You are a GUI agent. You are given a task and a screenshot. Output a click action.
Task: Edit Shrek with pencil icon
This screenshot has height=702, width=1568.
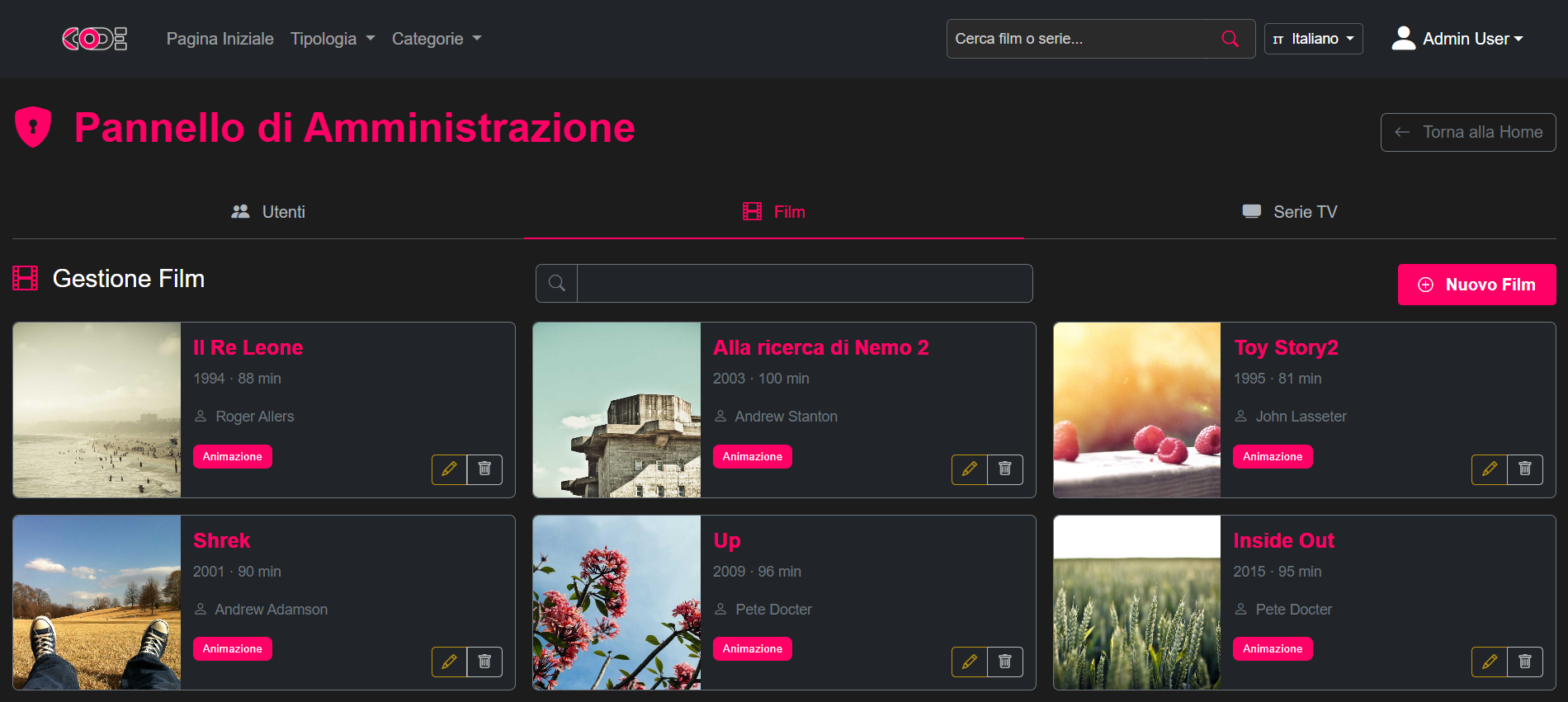point(449,662)
